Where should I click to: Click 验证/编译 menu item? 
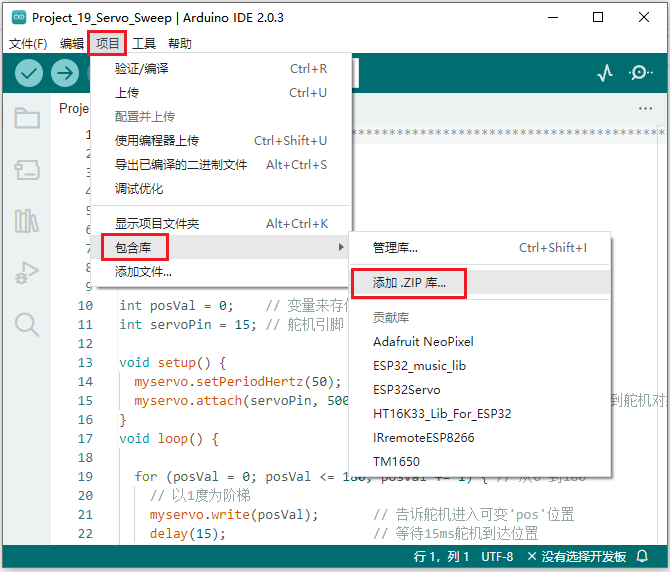142,69
